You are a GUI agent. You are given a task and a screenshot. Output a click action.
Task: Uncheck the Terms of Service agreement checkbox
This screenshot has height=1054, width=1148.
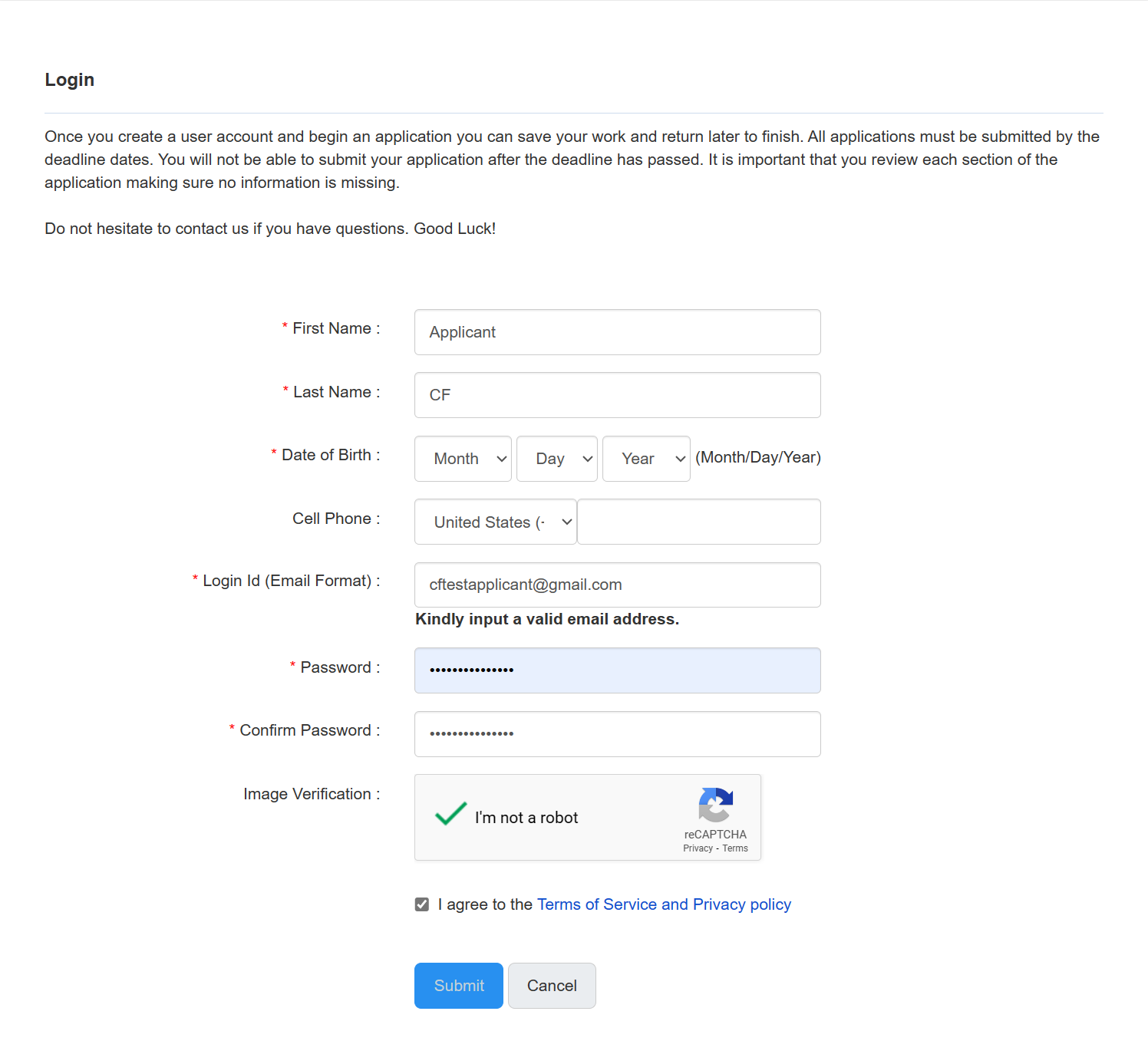point(421,904)
